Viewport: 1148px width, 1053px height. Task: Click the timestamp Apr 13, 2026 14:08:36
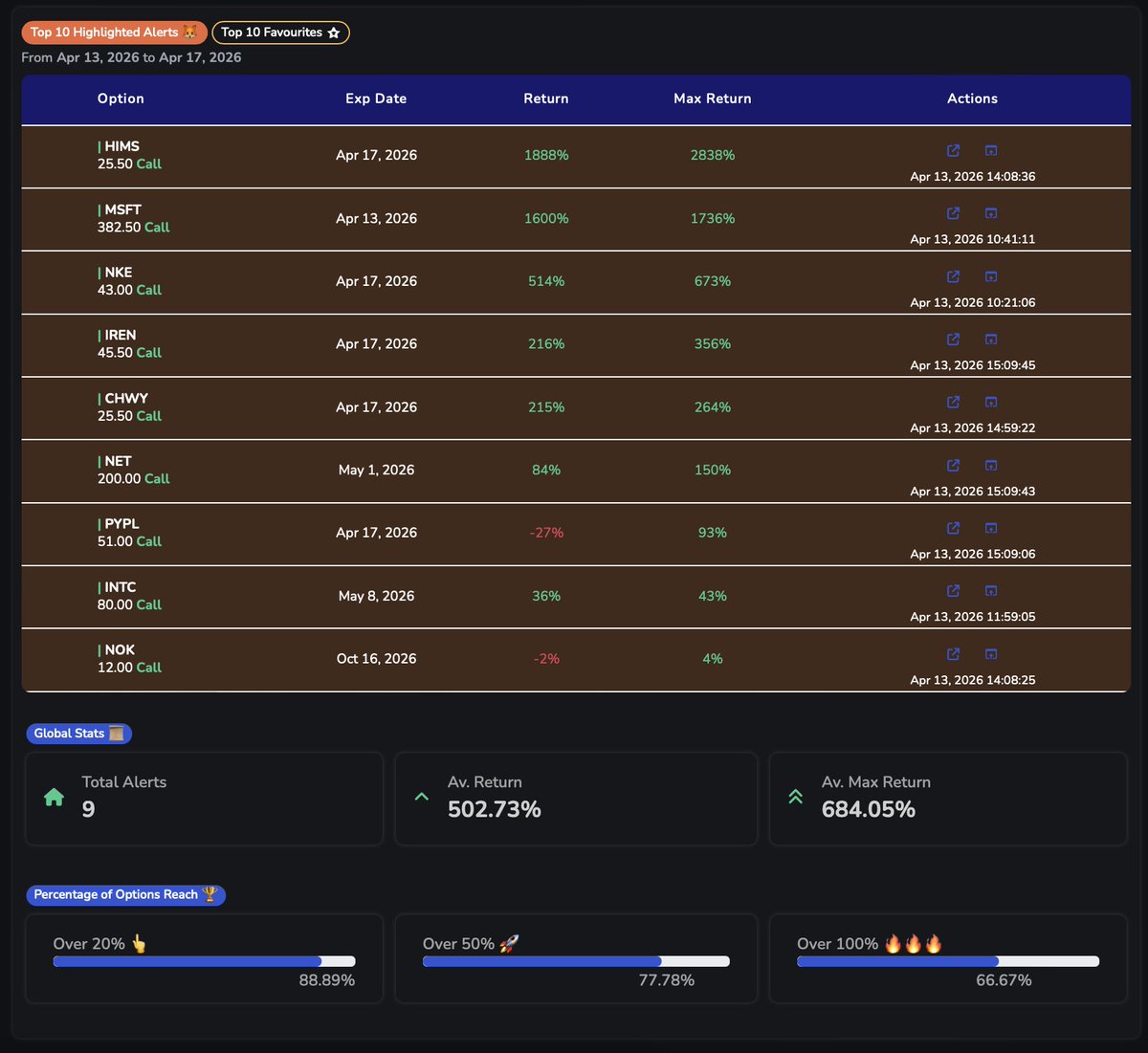coord(972,177)
